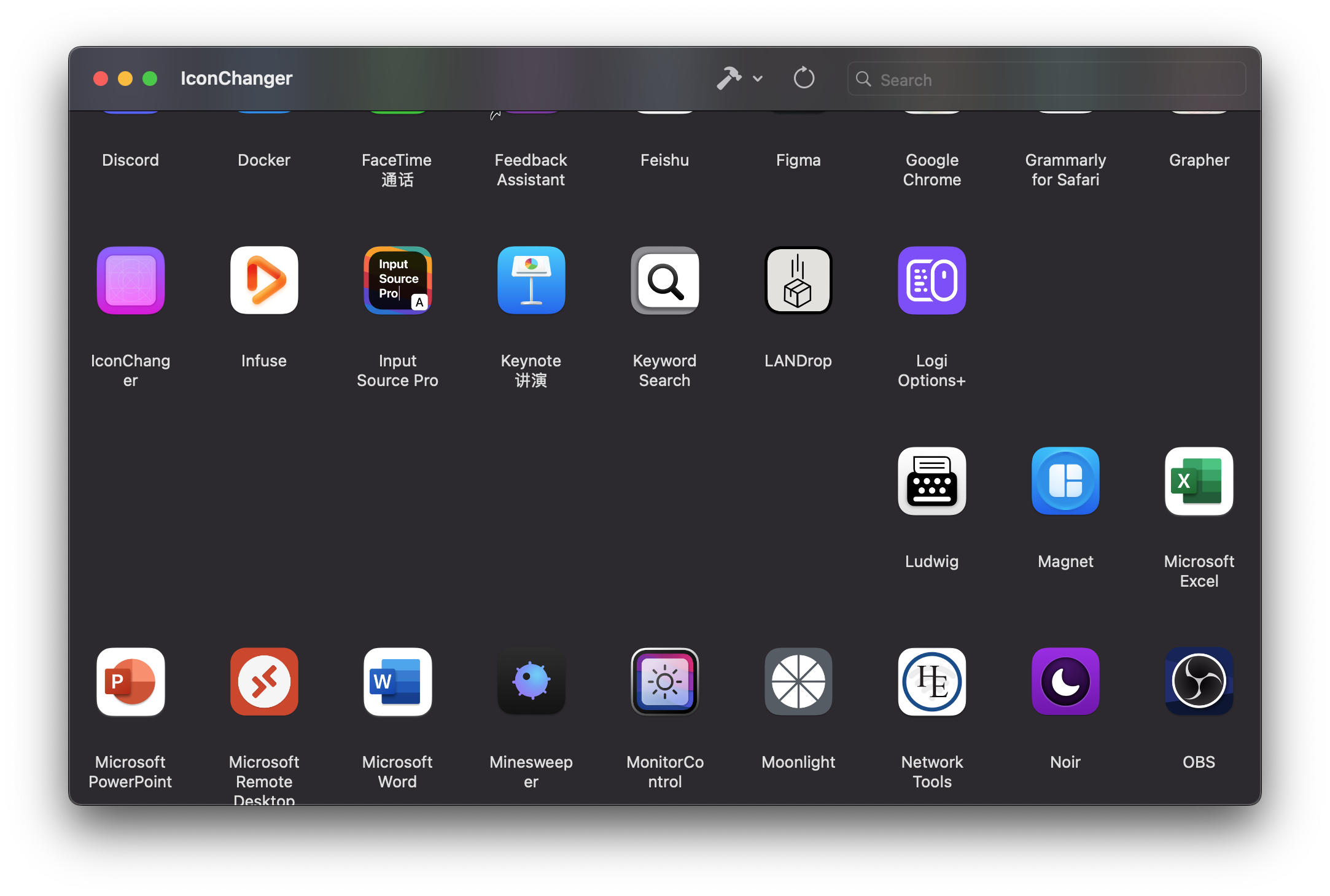1330x896 pixels.
Task: Select the LANDrop icon
Action: click(x=798, y=280)
